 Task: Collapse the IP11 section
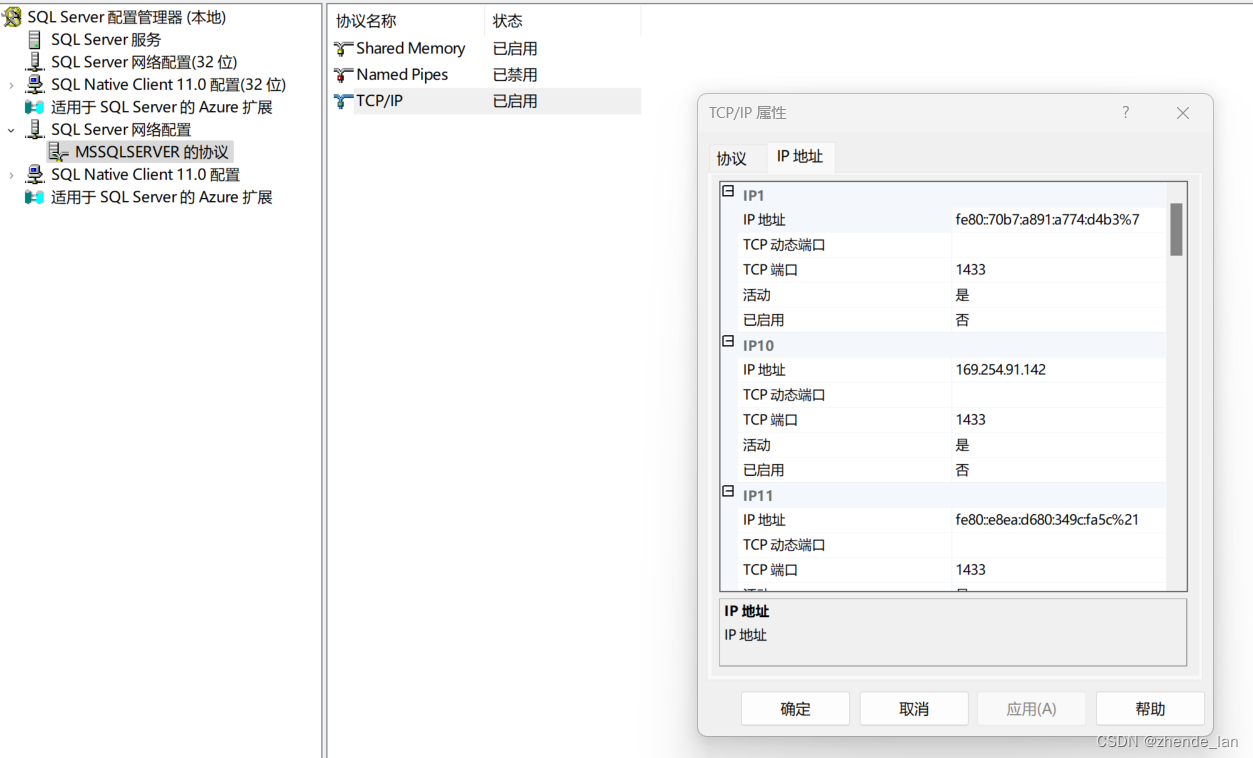(728, 491)
